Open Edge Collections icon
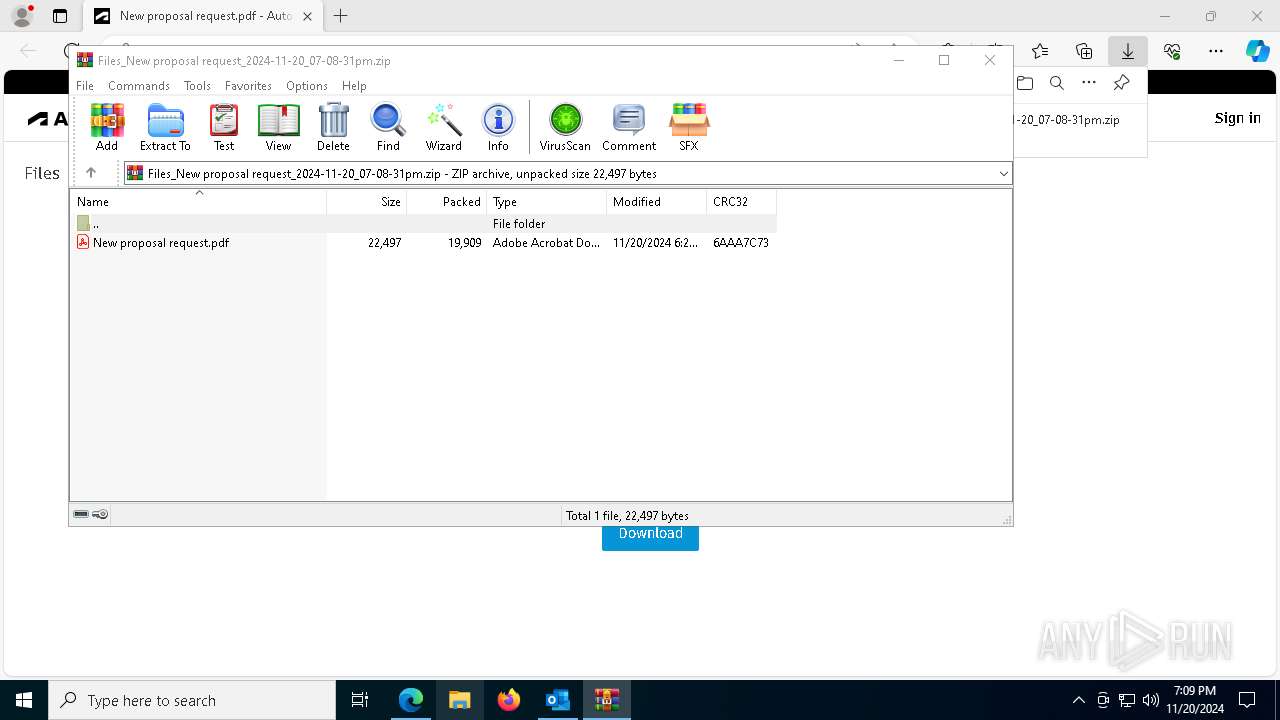The image size is (1280, 720). [x=1084, y=51]
